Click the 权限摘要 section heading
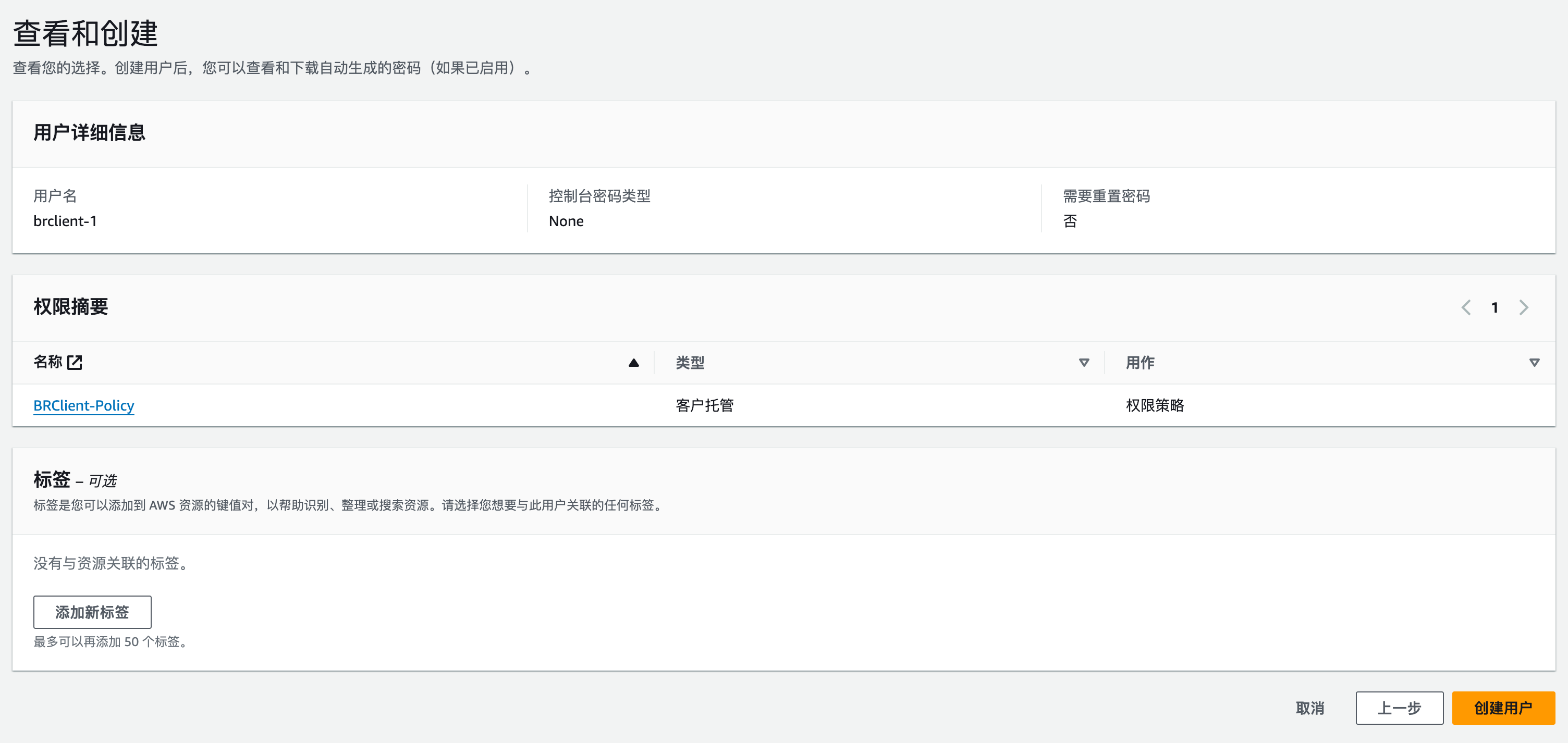 tap(70, 307)
